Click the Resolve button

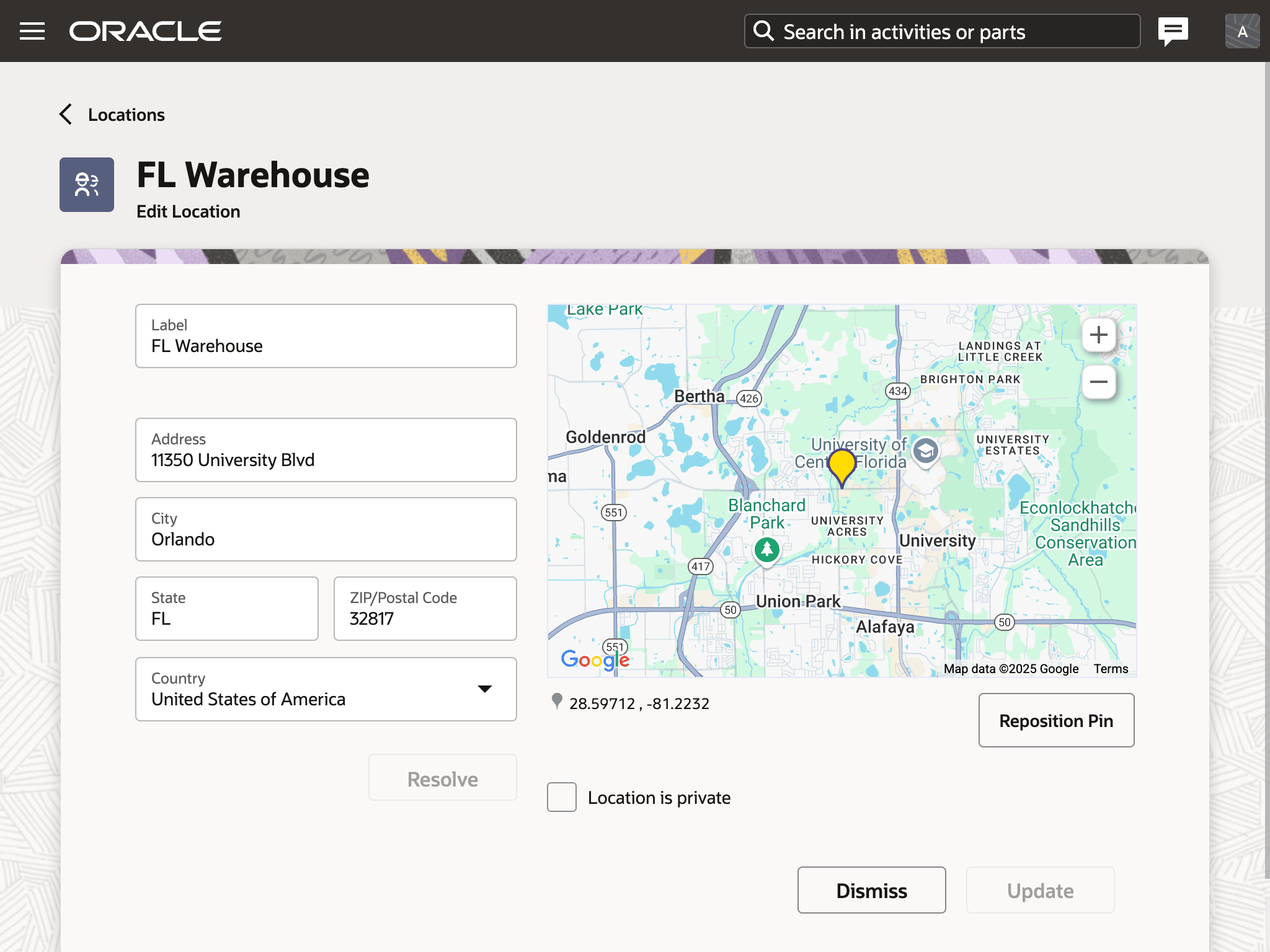tap(442, 778)
